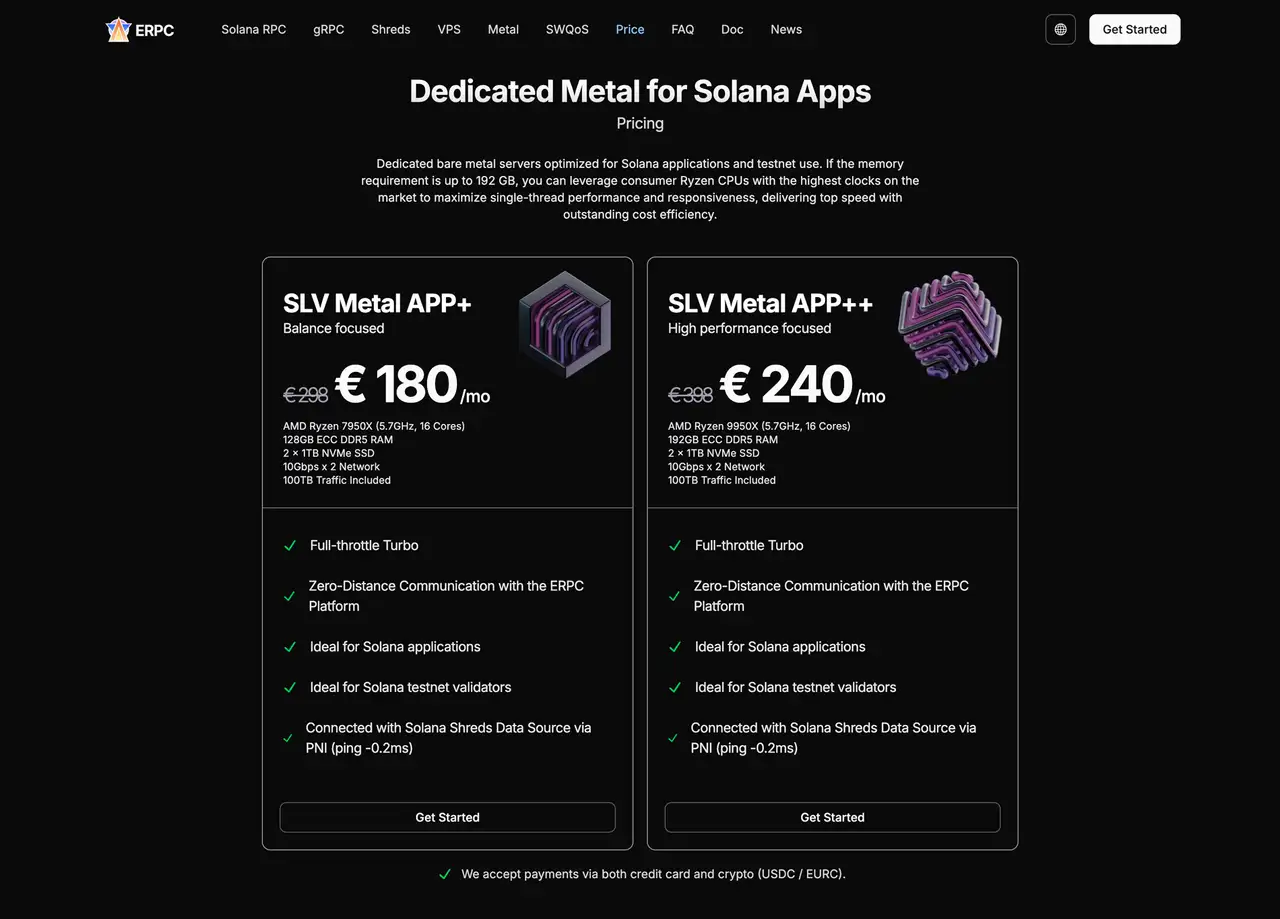Click the crossed-out €298 price on APP+
Screen dimensions: 1280x919
[306, 394]
